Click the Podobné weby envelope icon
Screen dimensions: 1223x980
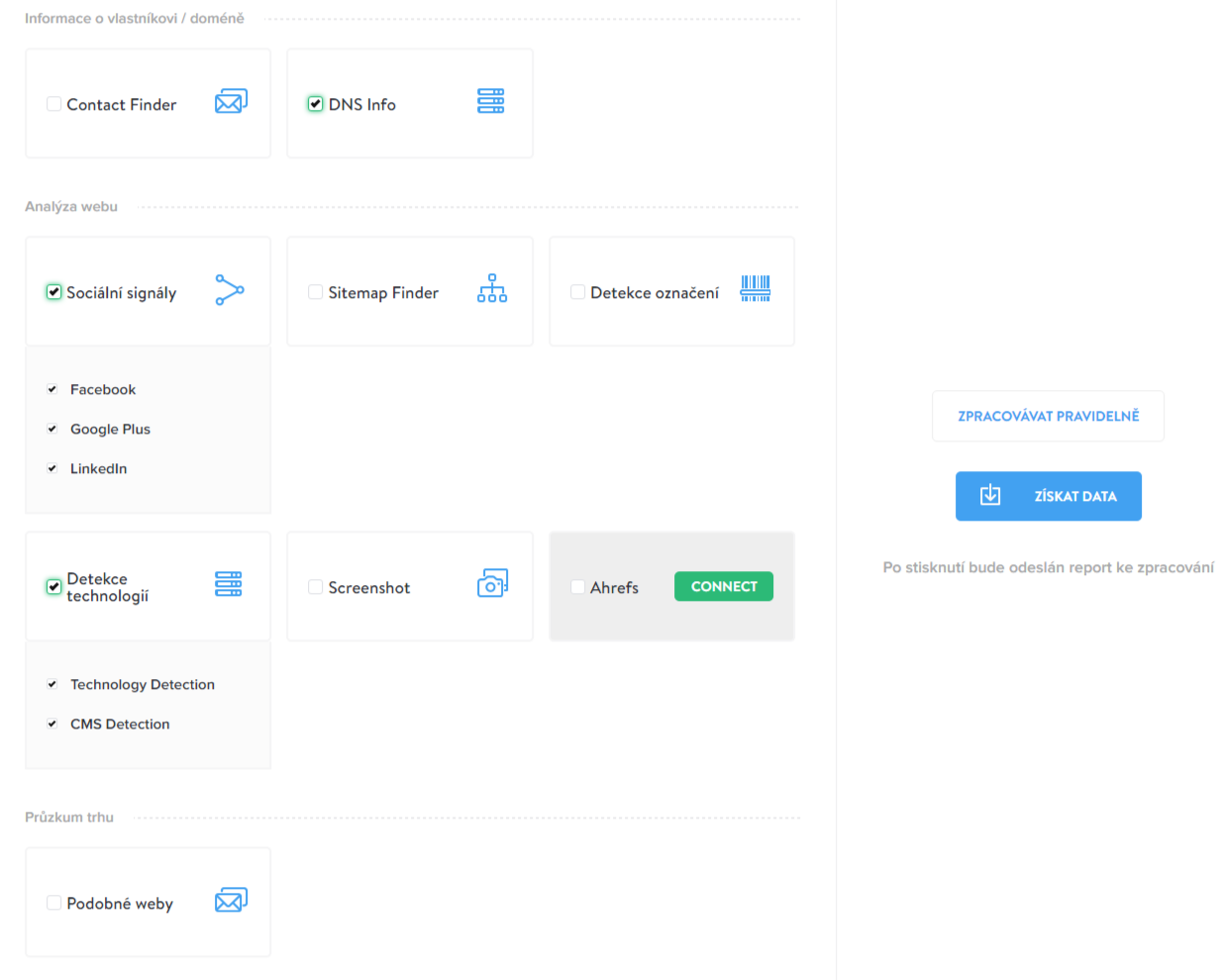click(231, 900)
